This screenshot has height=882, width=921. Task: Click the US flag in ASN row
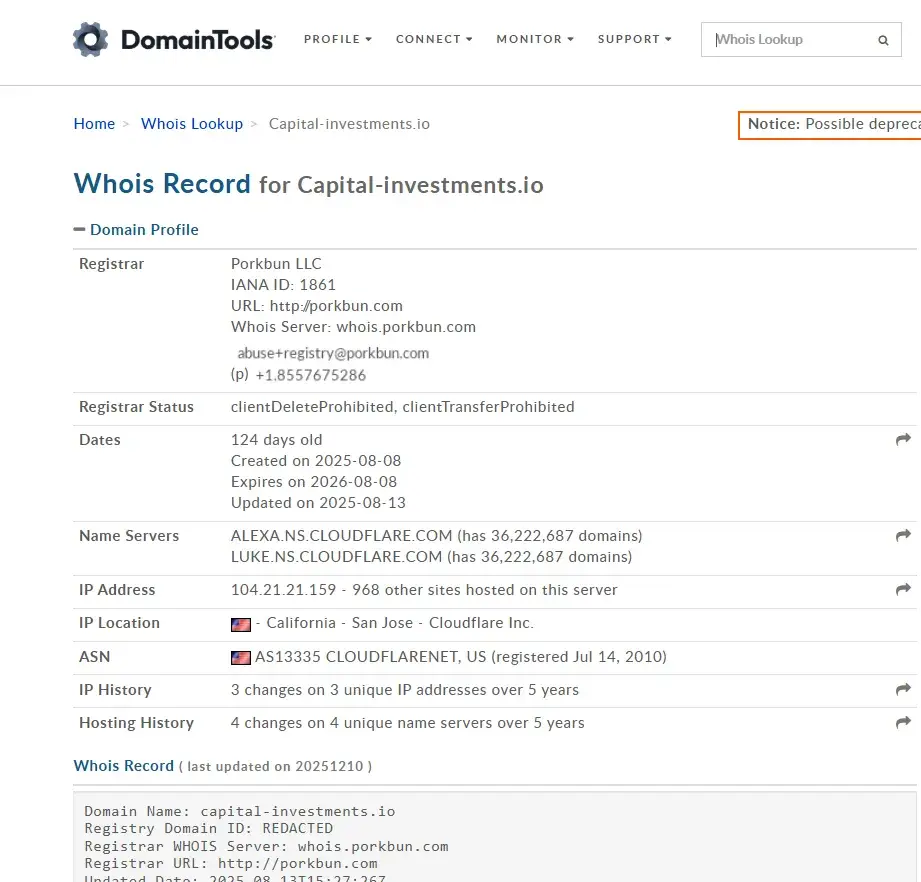click(241, 657)
